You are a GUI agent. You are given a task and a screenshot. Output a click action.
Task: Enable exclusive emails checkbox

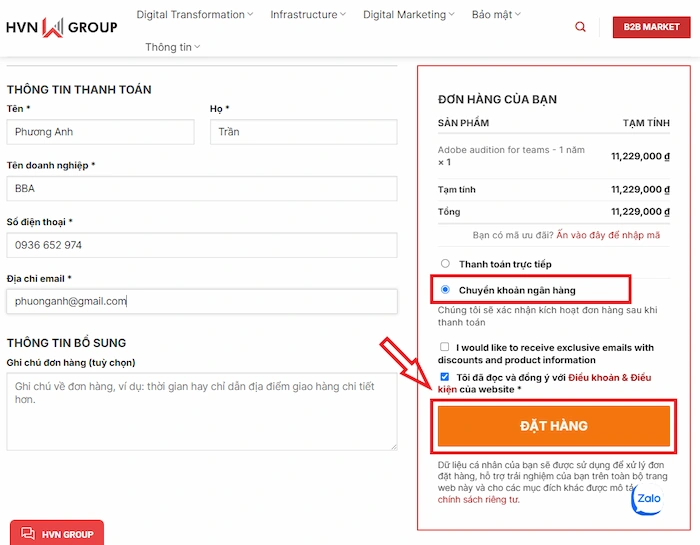(x=445, y=347)
